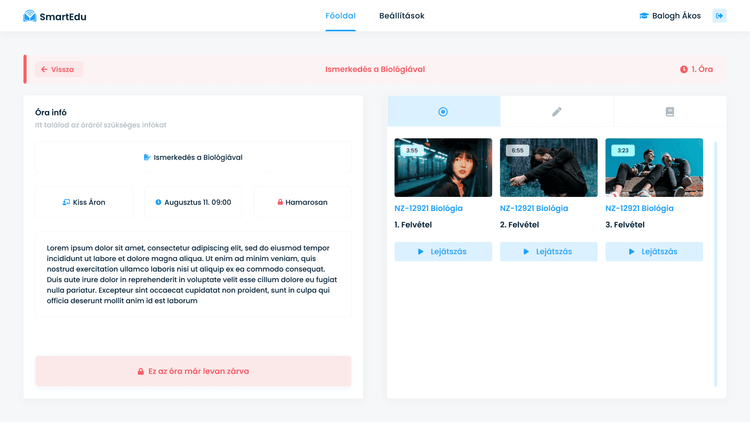750x422 pixels.
Task: Click the lock icon beside Hamarosan
Action: coord(280,202)
